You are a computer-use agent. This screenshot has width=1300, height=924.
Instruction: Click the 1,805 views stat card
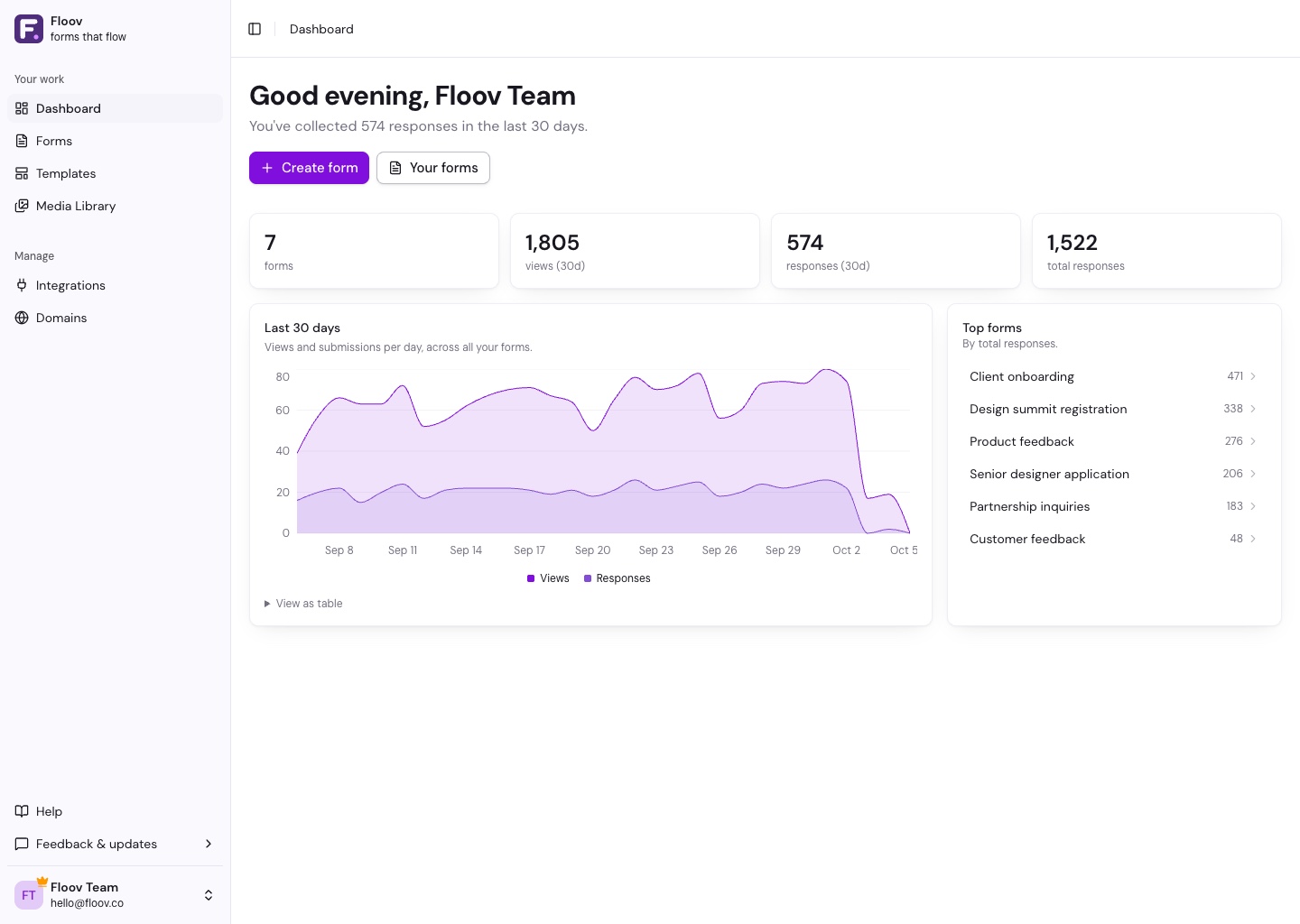coord(635,251)
